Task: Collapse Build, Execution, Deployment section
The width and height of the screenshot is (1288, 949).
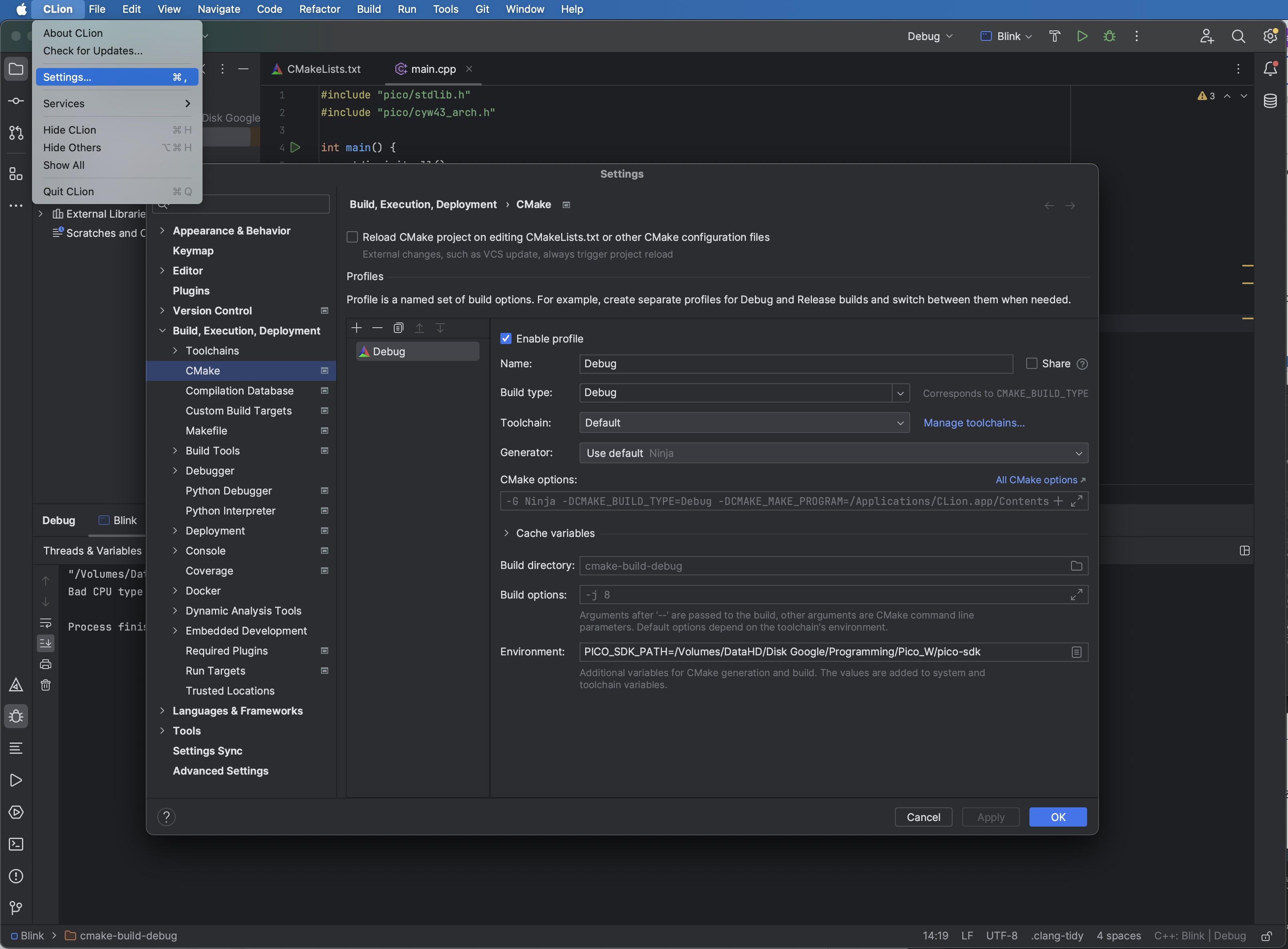Action: [162, 330]
